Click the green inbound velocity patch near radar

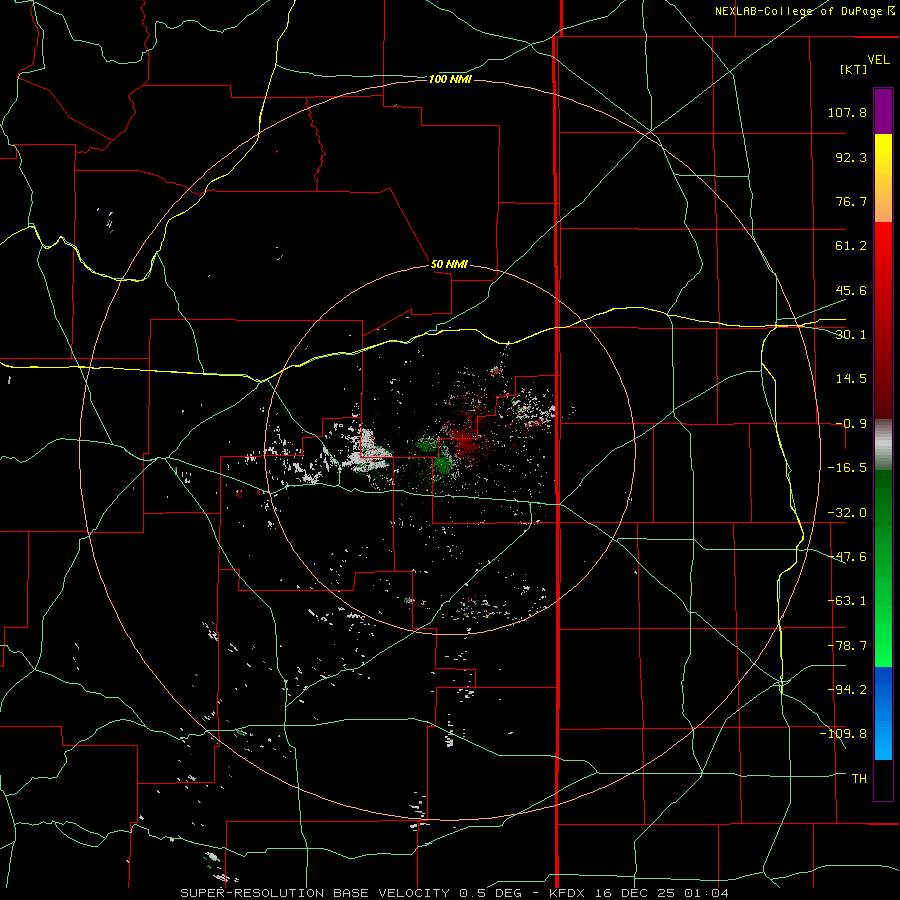click(441, 463)
